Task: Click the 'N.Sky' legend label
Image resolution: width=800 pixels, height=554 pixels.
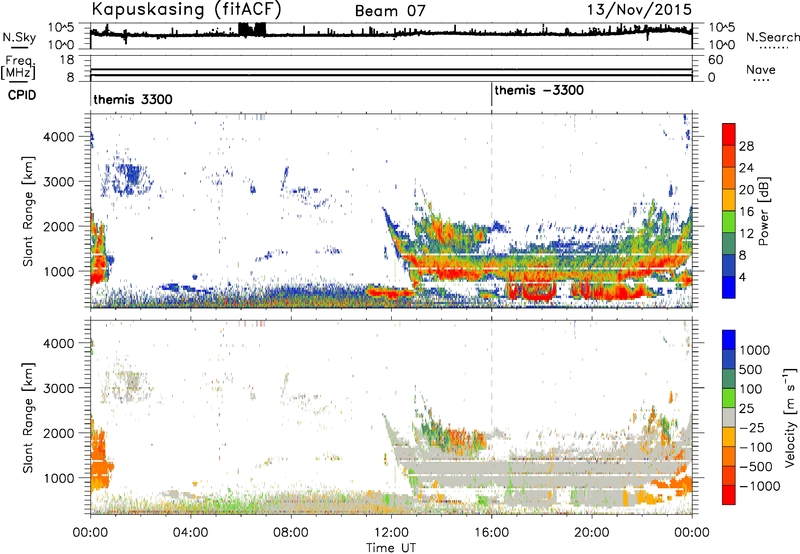Action: point(19,37)
